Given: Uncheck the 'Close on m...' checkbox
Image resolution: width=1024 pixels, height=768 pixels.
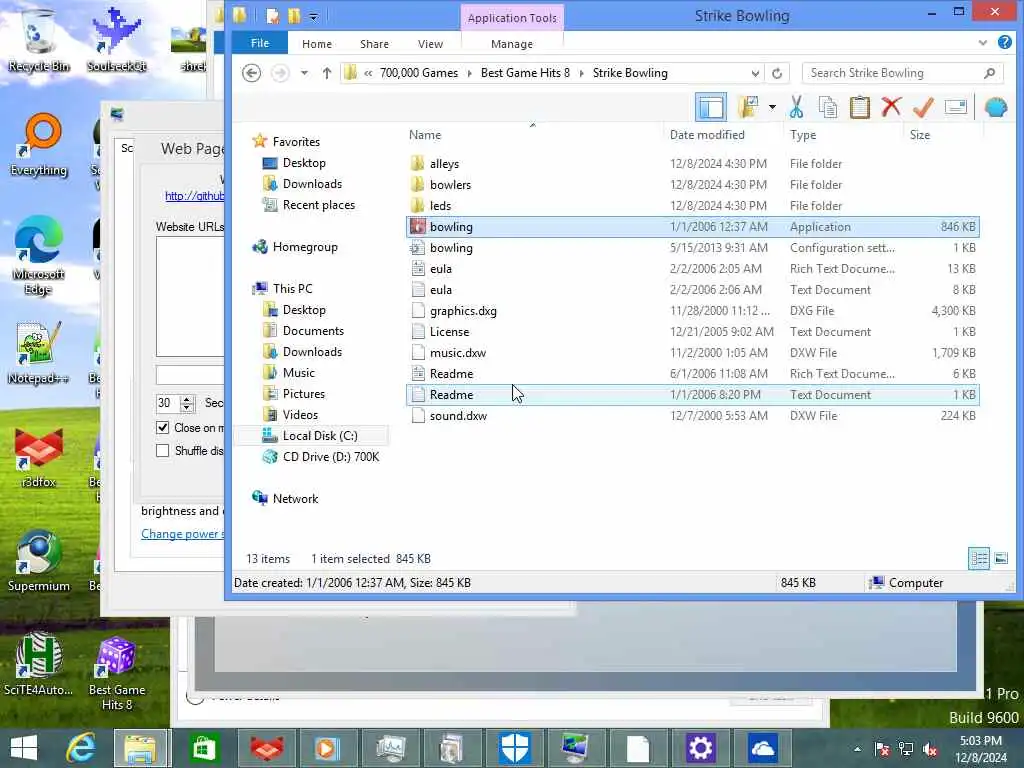Looking at the screenshot, I should pyautogui.click(x=163, y=428).
